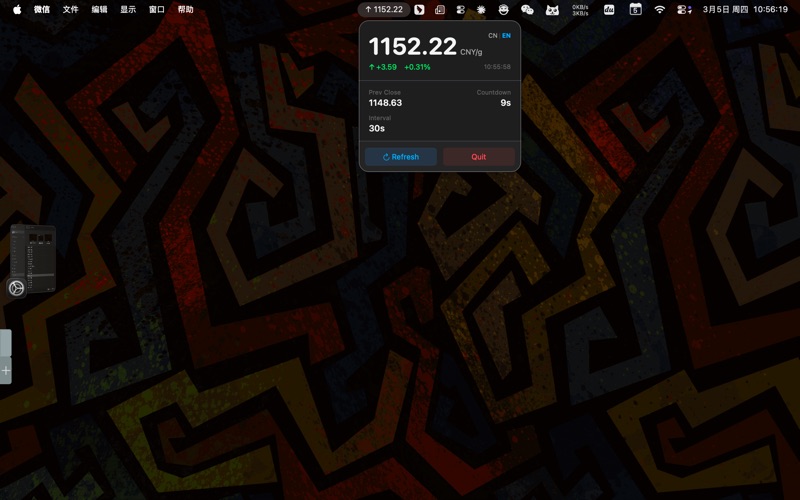Switch language to CN
The image size is (800, 500).
tap(492, 36)
